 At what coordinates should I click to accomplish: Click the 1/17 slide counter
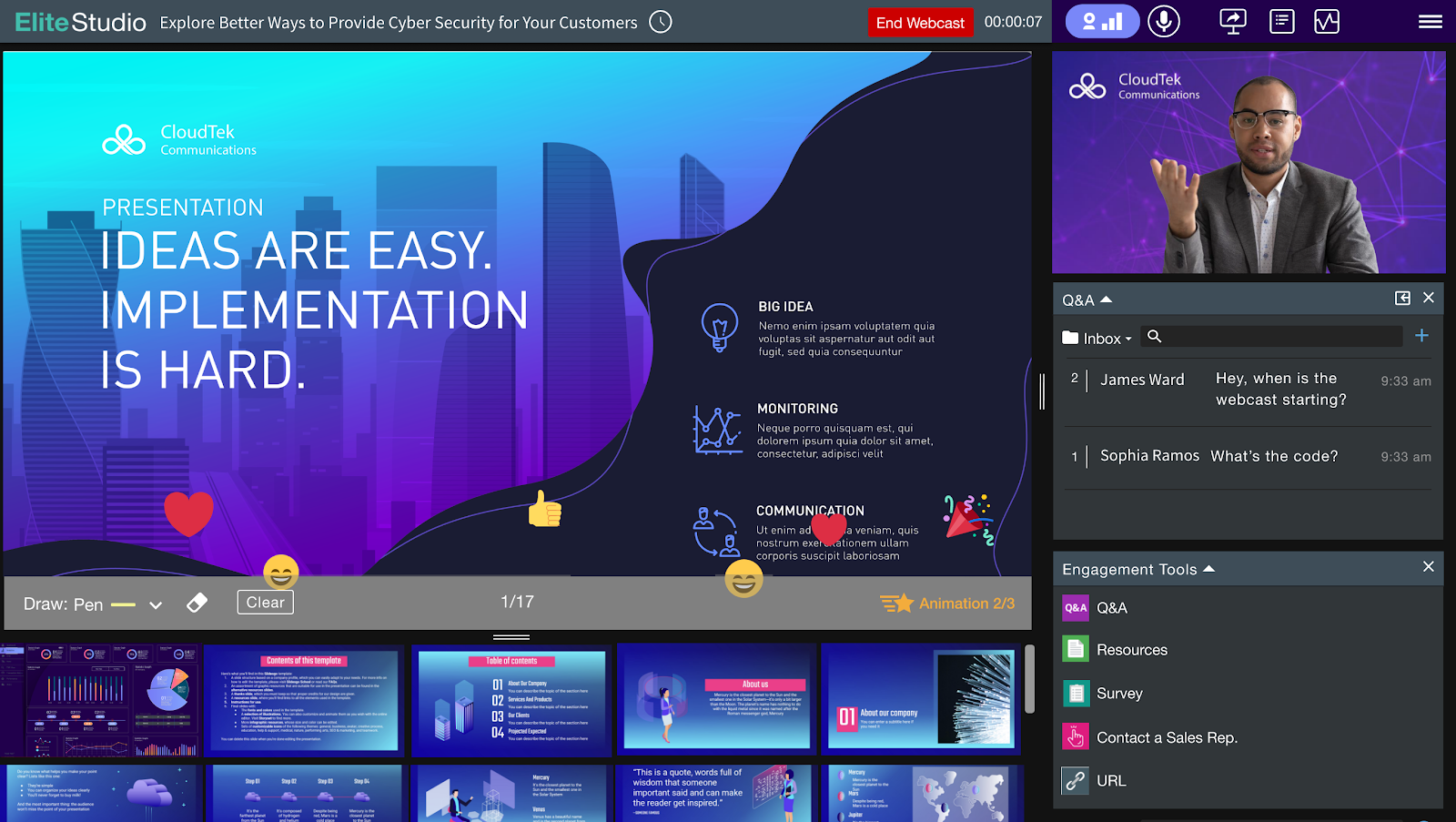tap(517, 602)
